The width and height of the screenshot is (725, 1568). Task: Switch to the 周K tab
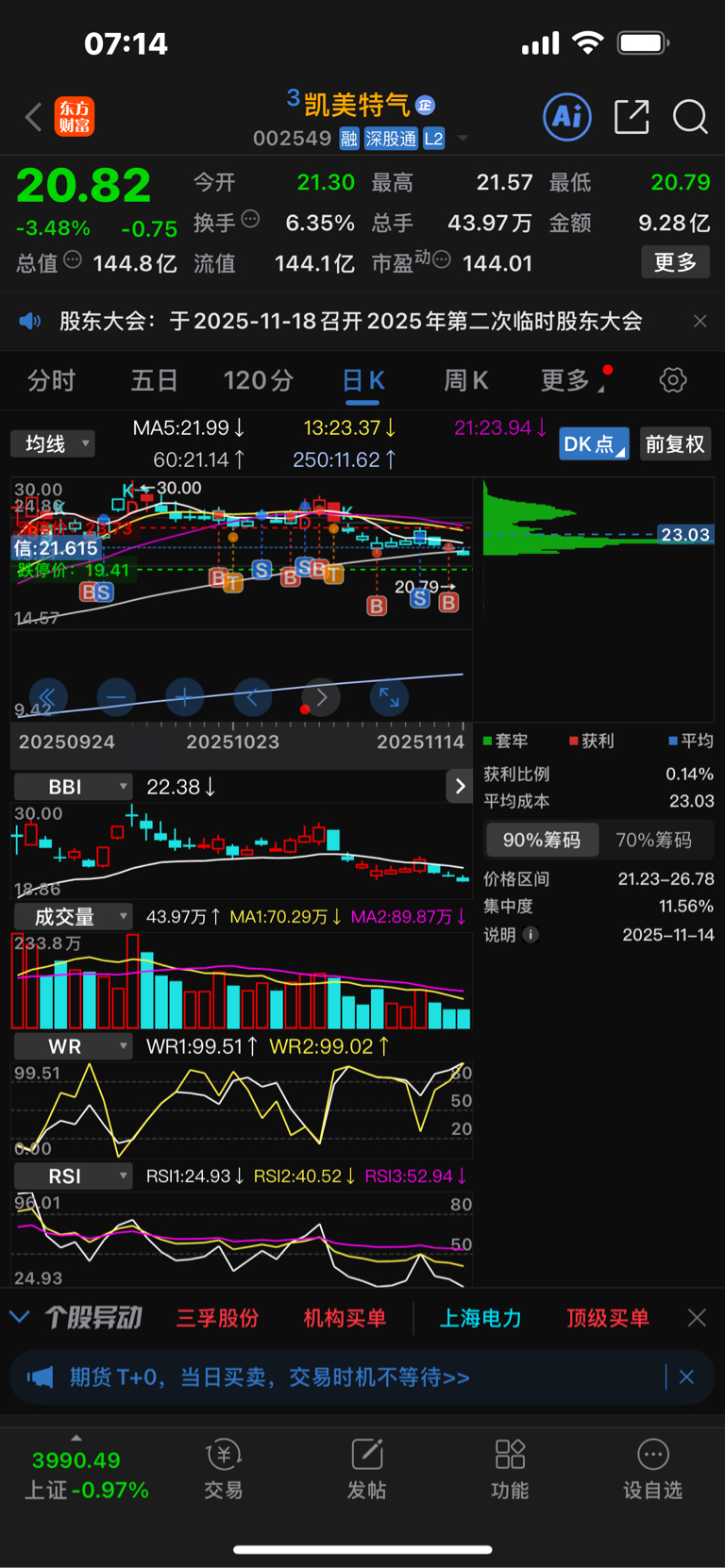click(466, 380)
